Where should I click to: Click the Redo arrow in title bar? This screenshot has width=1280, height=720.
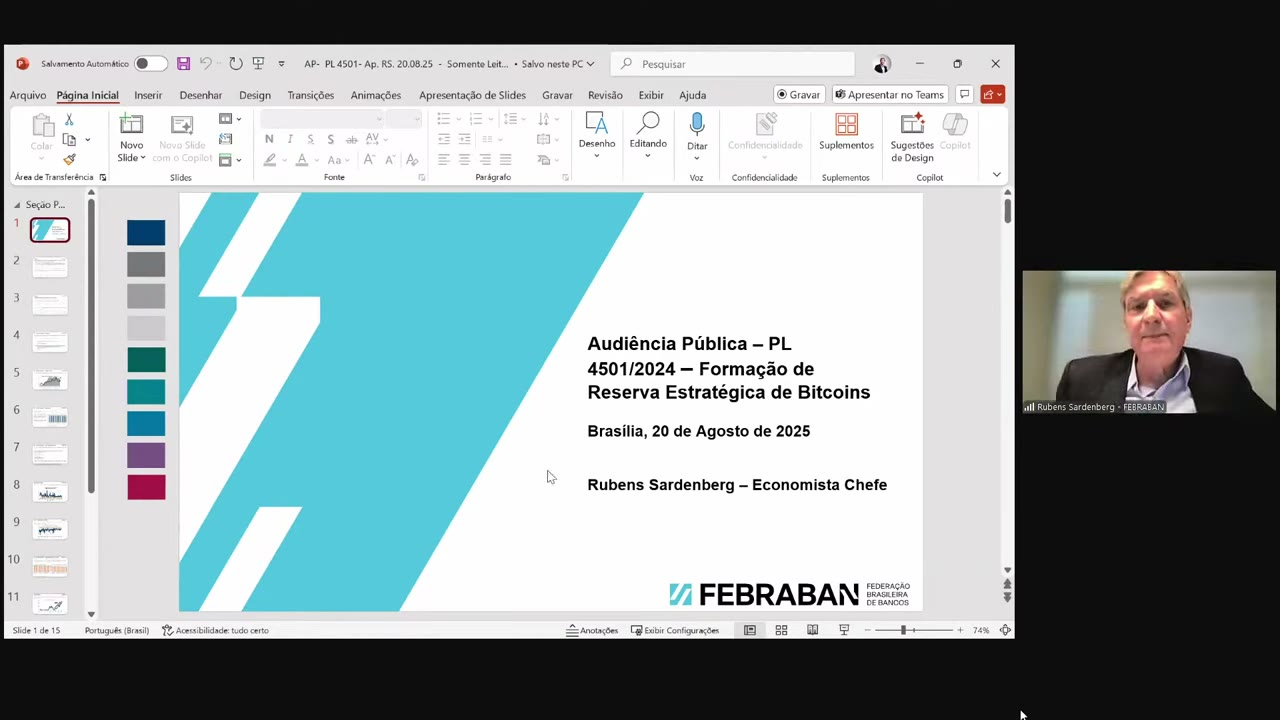[x=235, y=63]
